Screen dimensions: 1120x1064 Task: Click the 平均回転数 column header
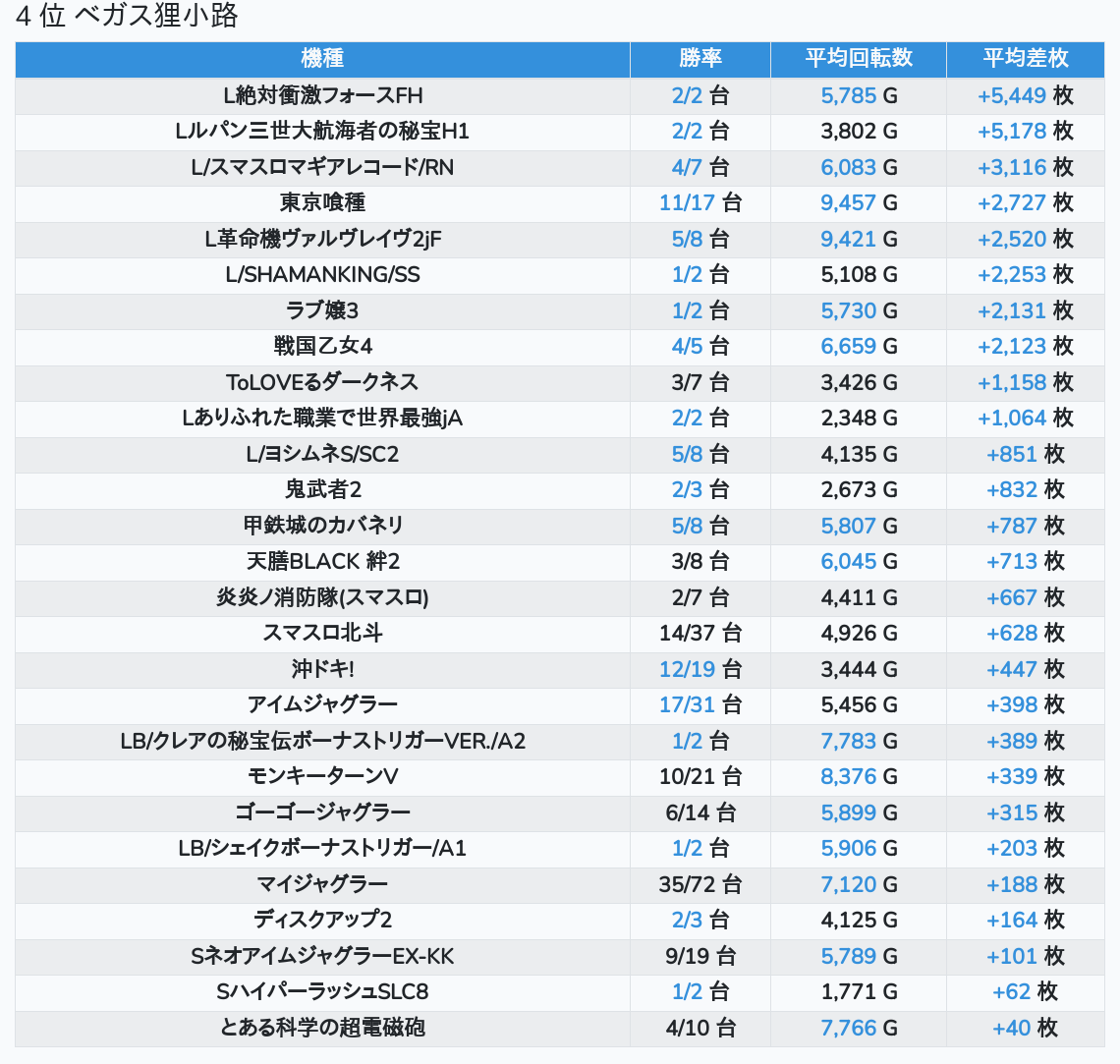pyautogui.click(x=859, y=59)
